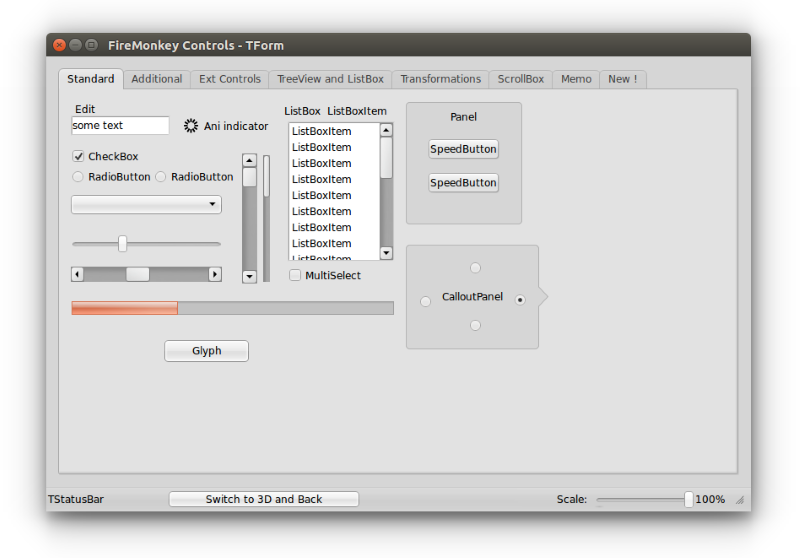The width and height of the screenshot is (800, 558).
Task: Click Switch to 3D and Back button
Action: pos(264,499)
